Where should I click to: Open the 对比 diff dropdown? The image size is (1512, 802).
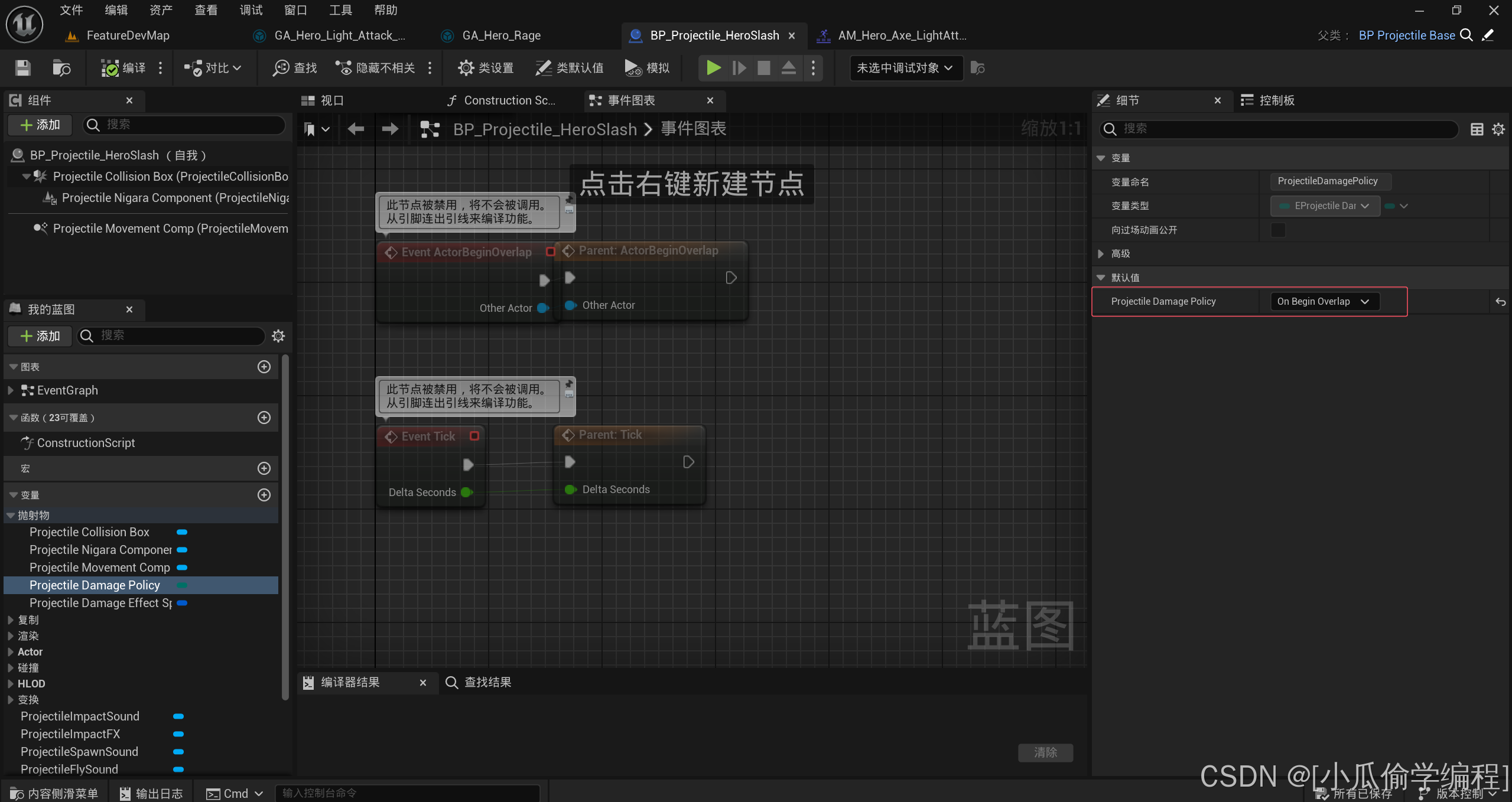click(x=213, y=68)
